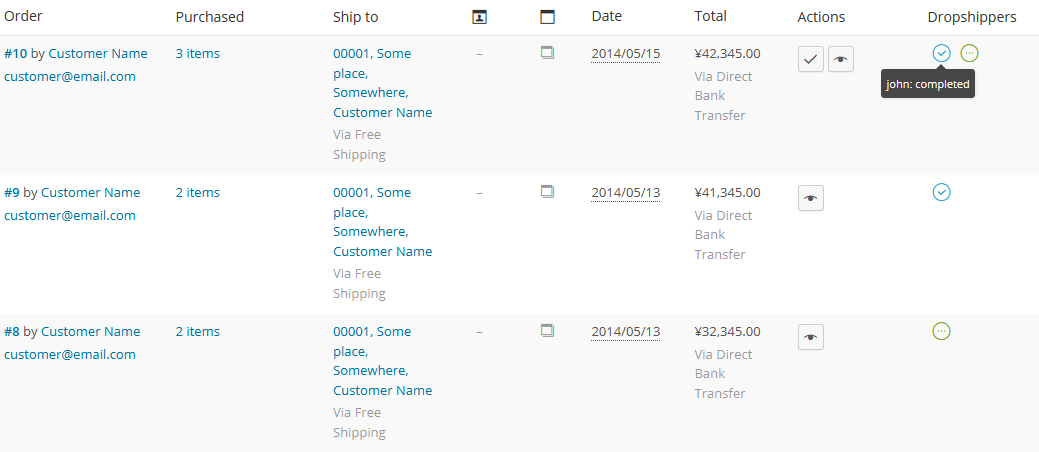This screenshot has height=452, width=1039.
Task: Click blue completed dropshipper icon on order #9
Action: click(941, 192)
